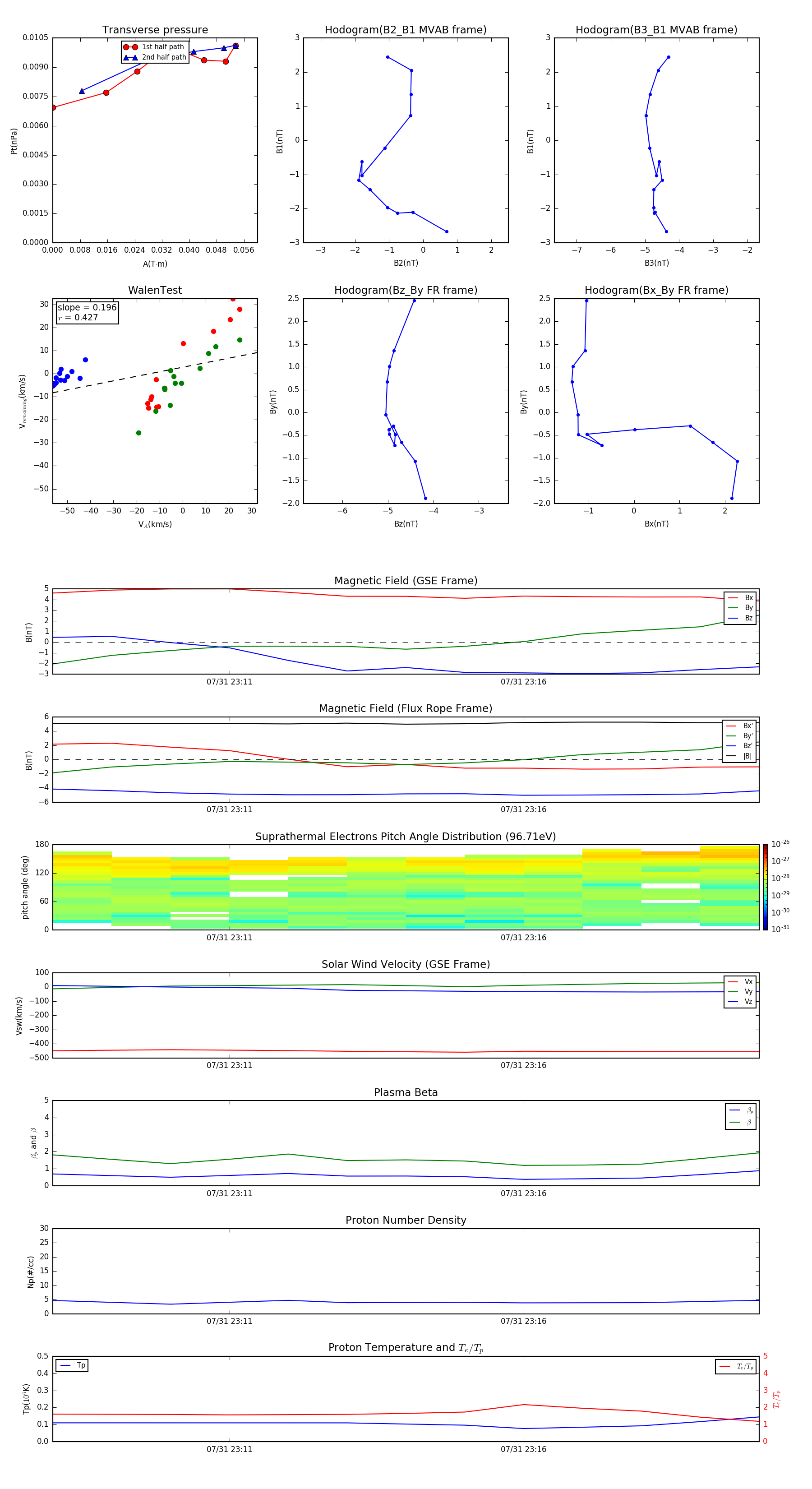812x1489 pixels.
Task: Click the A(T·m) x-axis label
Action: [x=155, y=264]
